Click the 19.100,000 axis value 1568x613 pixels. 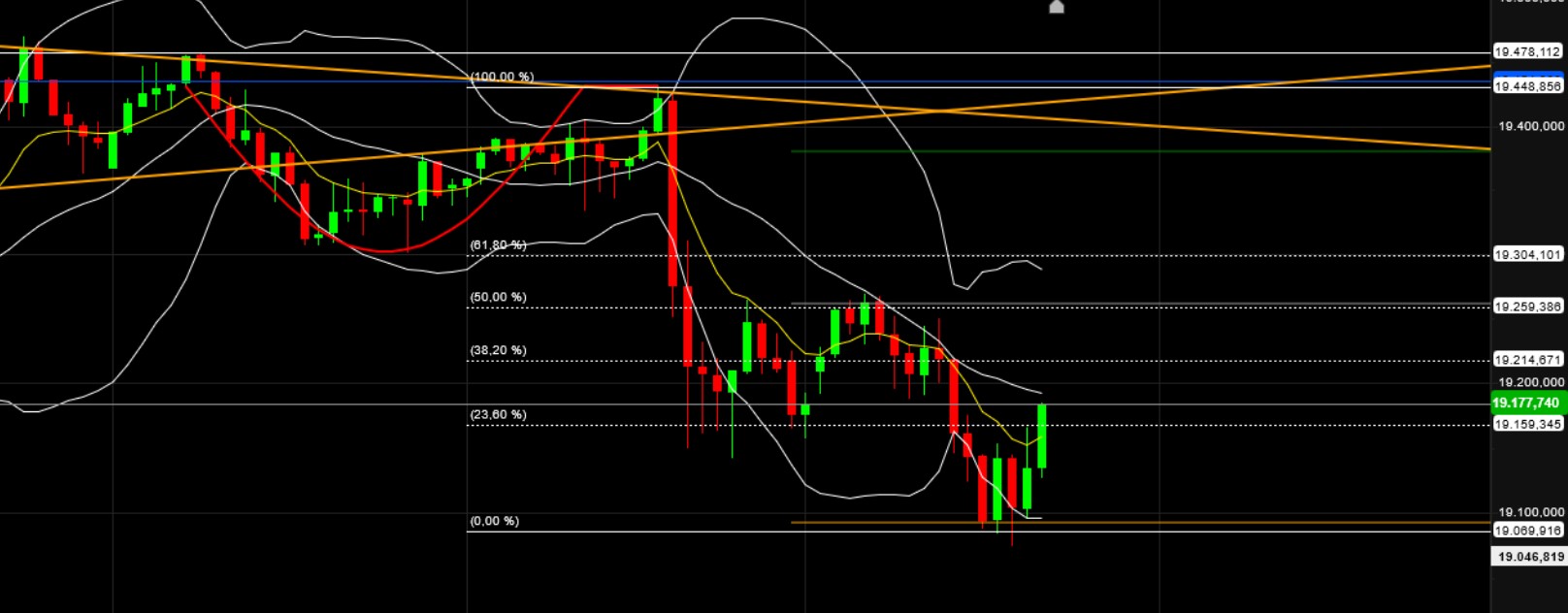(1530, 512)
